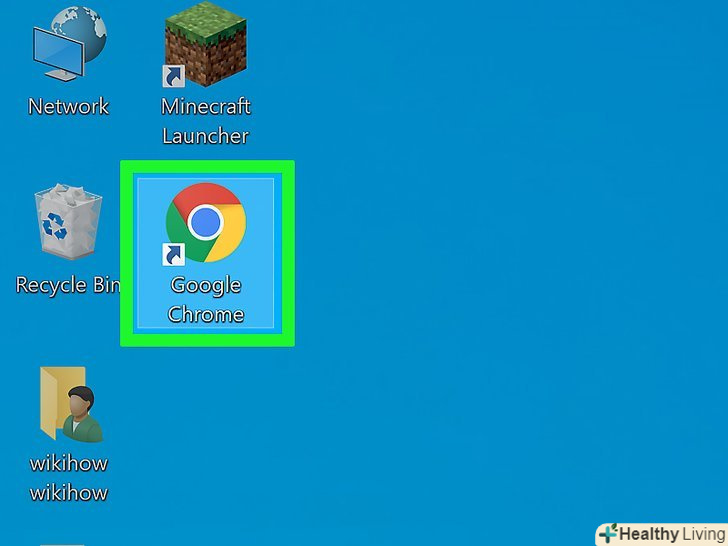Click the "Google Chrome" label text
728x546 pixels.
click(x=206, y=300)
